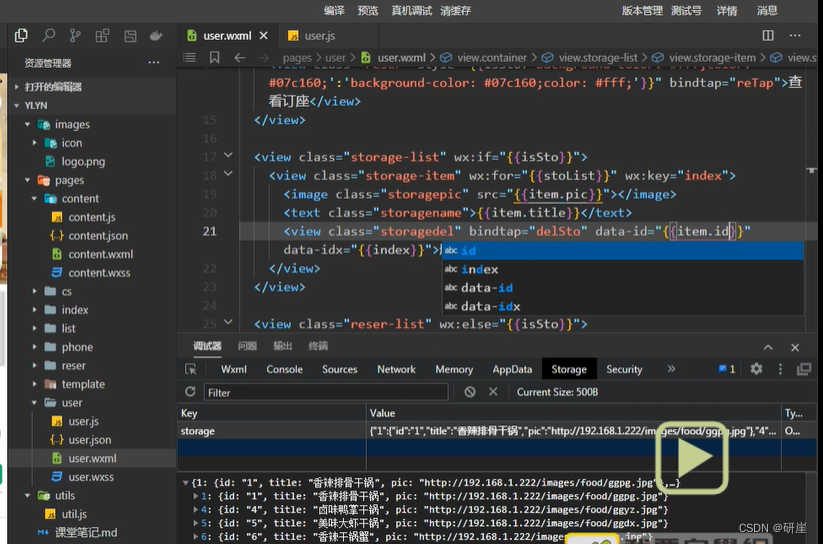823x544 pixels.
Task: Open resource manager more options ellipsis
Action: click(154, 63)
